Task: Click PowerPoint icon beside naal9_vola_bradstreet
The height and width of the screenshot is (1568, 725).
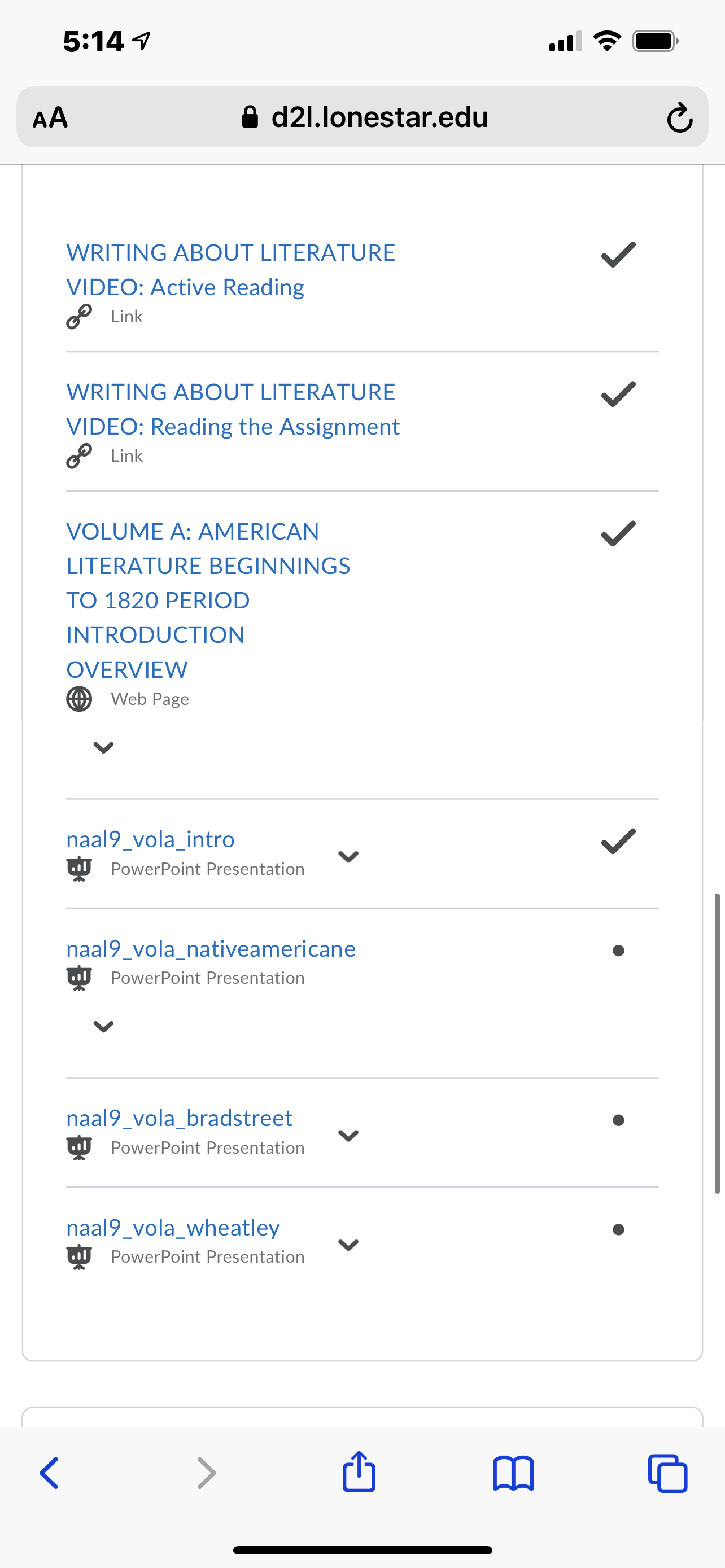Action: 78,1147
